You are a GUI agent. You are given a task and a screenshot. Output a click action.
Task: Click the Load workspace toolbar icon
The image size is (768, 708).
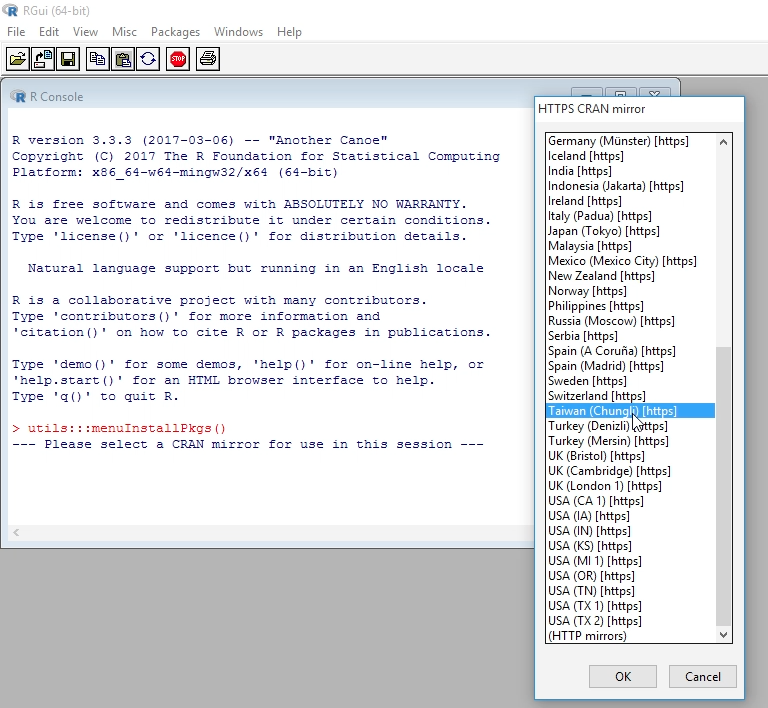click(43, 59)
